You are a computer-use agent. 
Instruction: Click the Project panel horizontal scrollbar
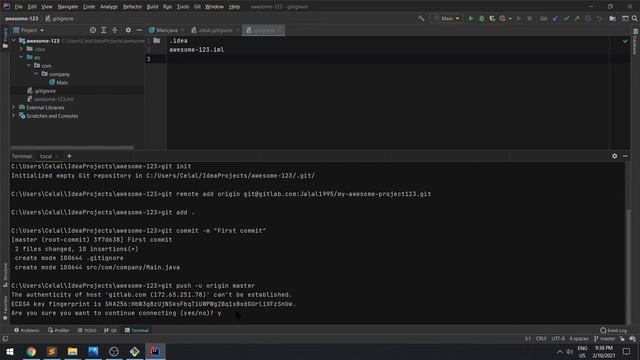tap(72, 147)
